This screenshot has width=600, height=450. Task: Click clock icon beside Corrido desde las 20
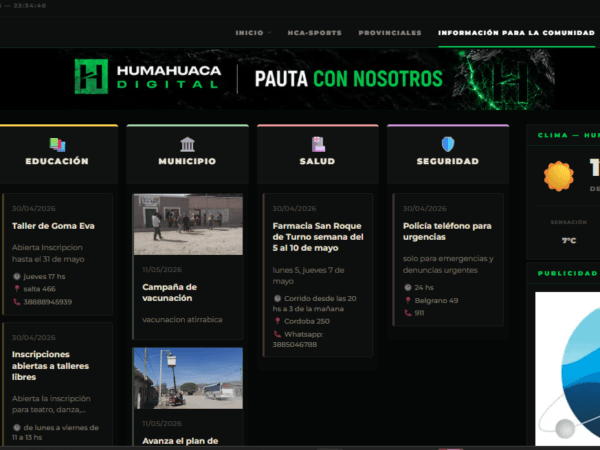(277, 298)
